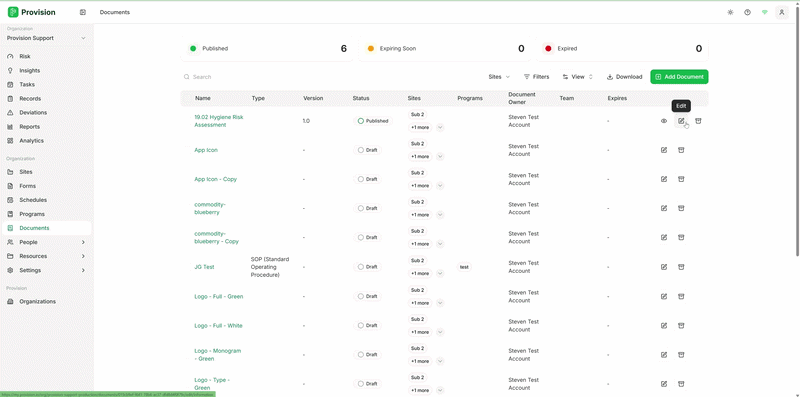Archive the commodity-blueberry - Copy document

click(681, 237)
